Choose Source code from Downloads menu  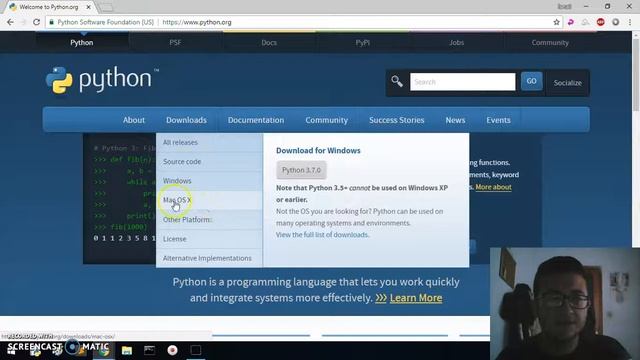click(209, 162)
